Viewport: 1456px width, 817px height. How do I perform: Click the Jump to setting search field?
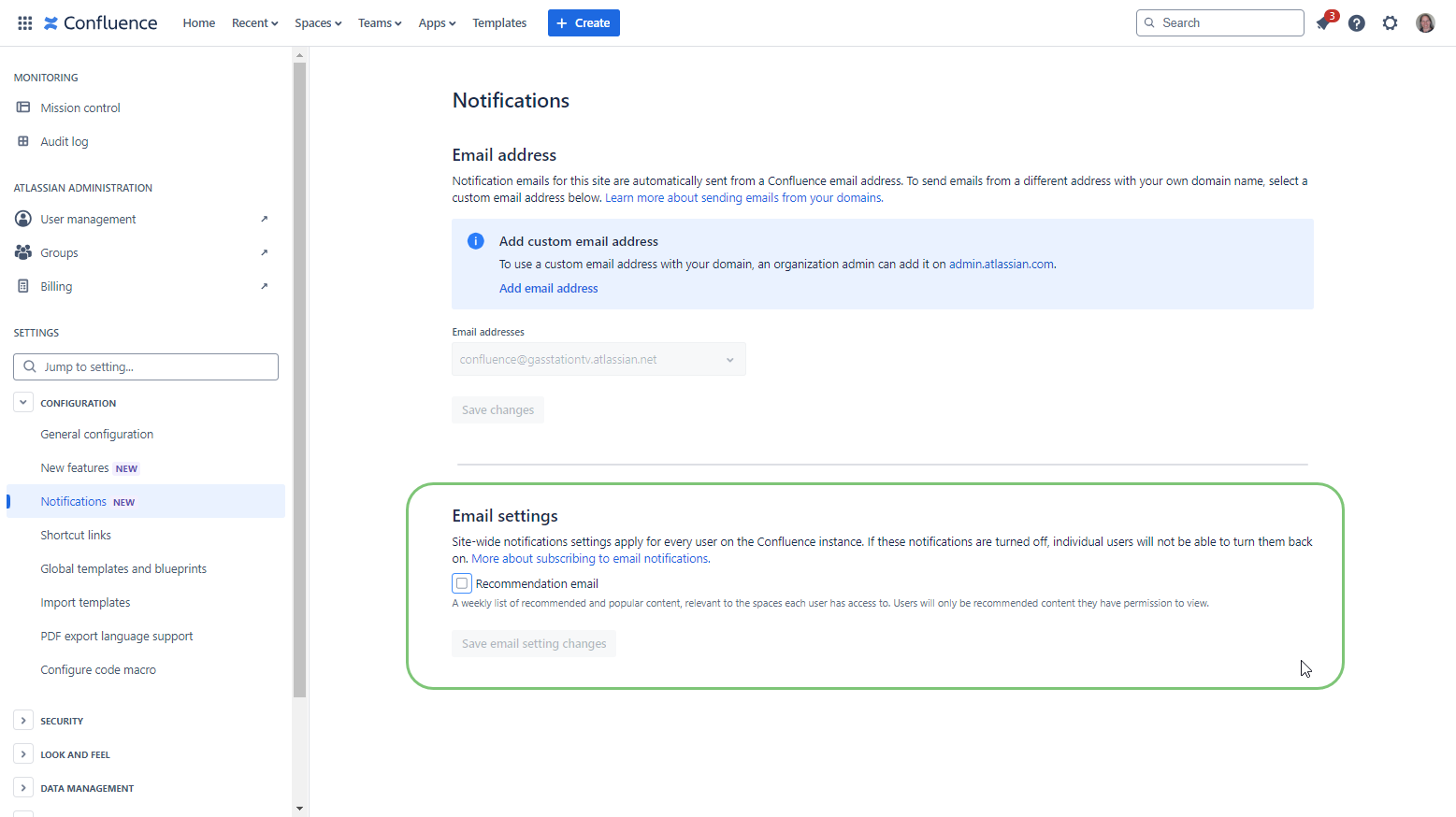pos(145,366)
